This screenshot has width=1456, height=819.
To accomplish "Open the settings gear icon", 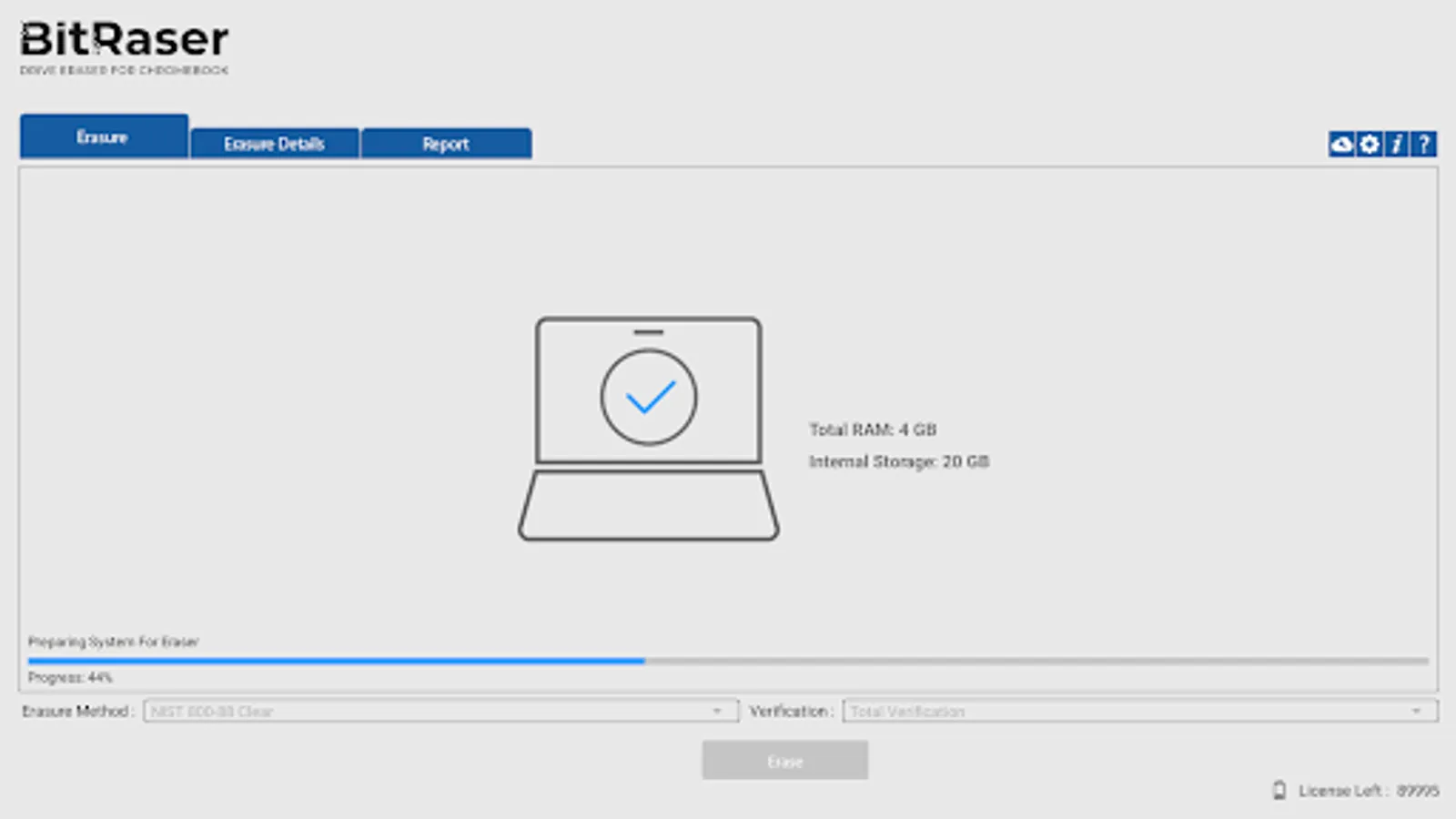I will tap(1368, 145).
